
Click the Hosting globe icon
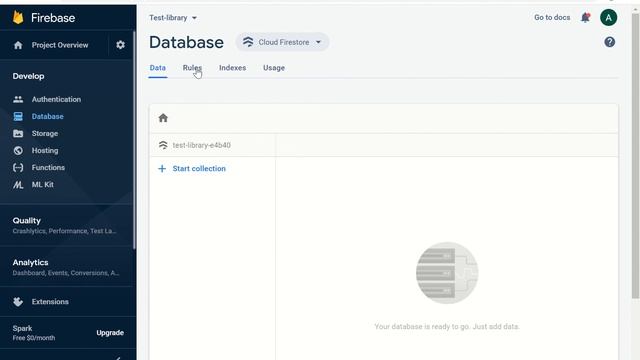point(18,151)
